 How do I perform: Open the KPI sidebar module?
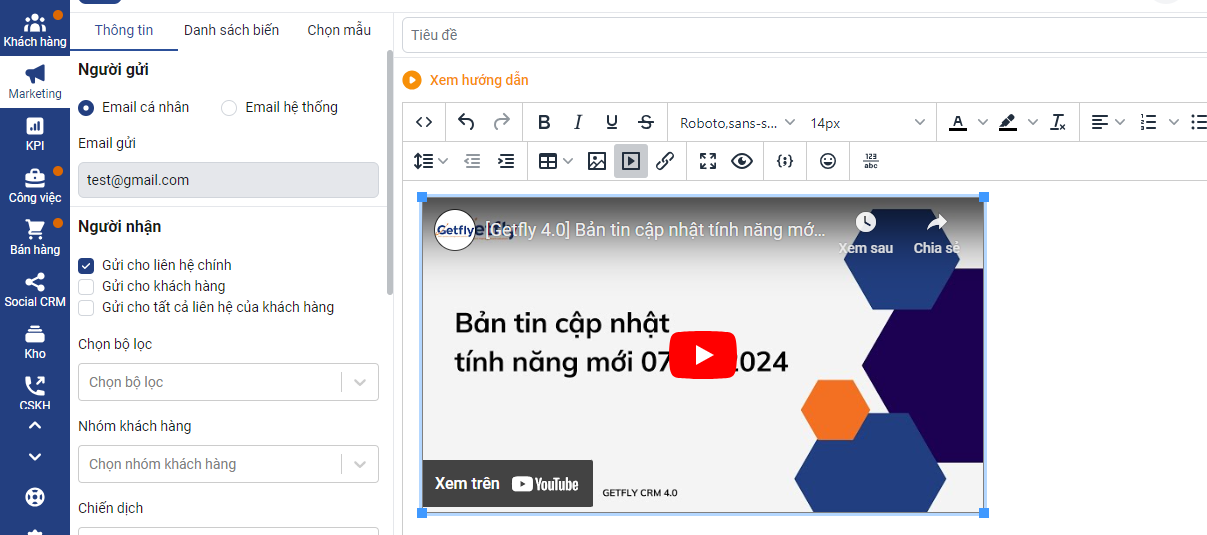[35, 134]
